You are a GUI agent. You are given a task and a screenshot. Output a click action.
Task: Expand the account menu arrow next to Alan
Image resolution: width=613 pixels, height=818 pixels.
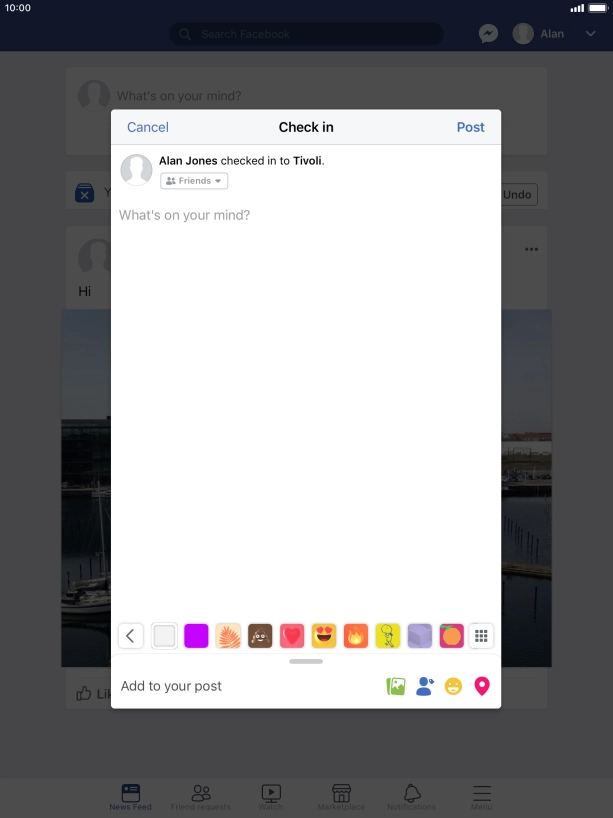tap(591, 34)
